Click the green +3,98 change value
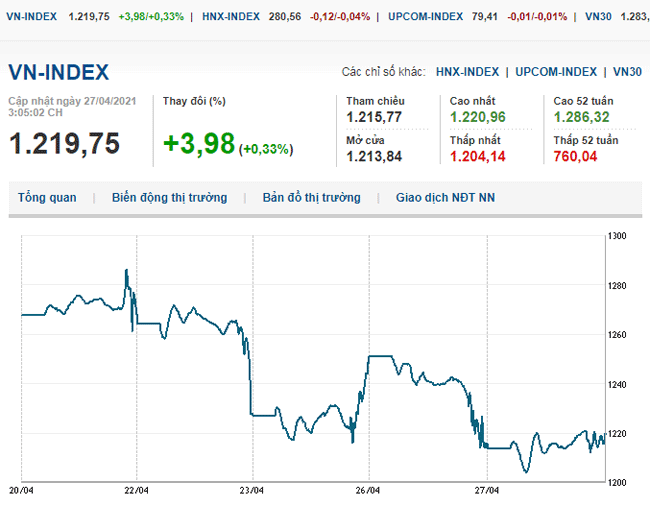 pos(199,145)
